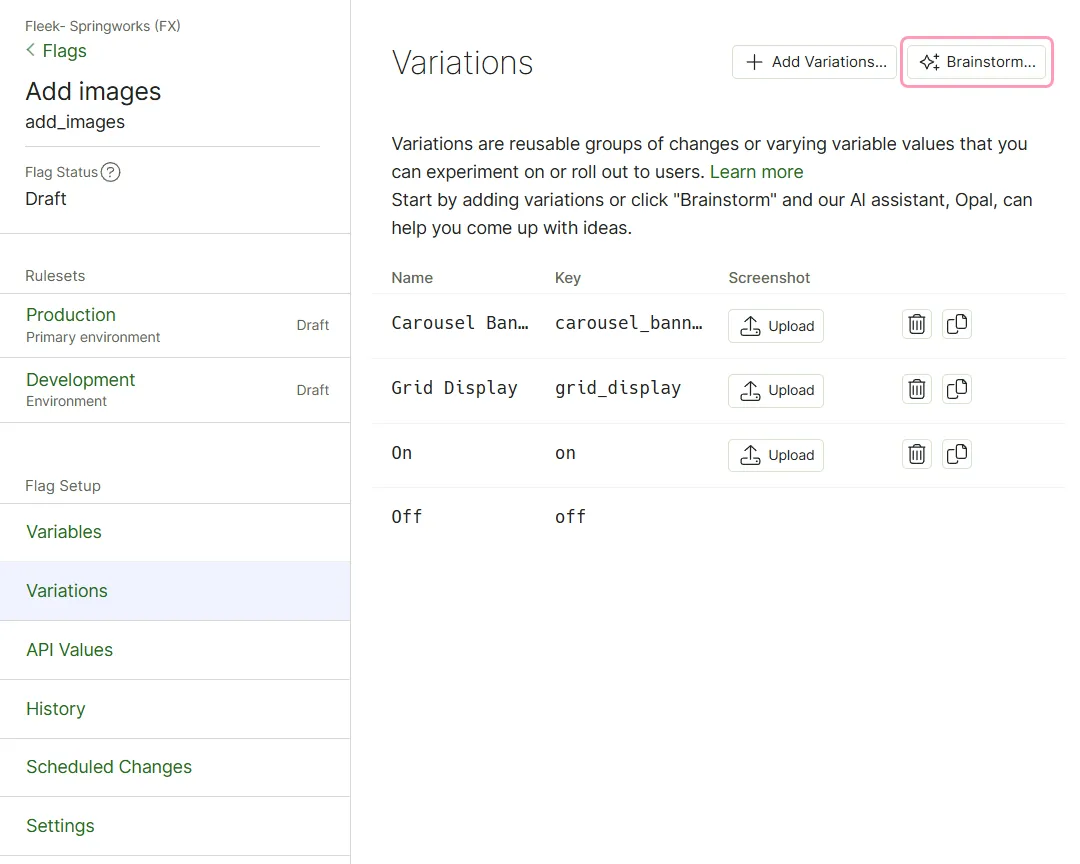Duplicate the On variation
1080x864 pixels.
(x=957, y=454)
